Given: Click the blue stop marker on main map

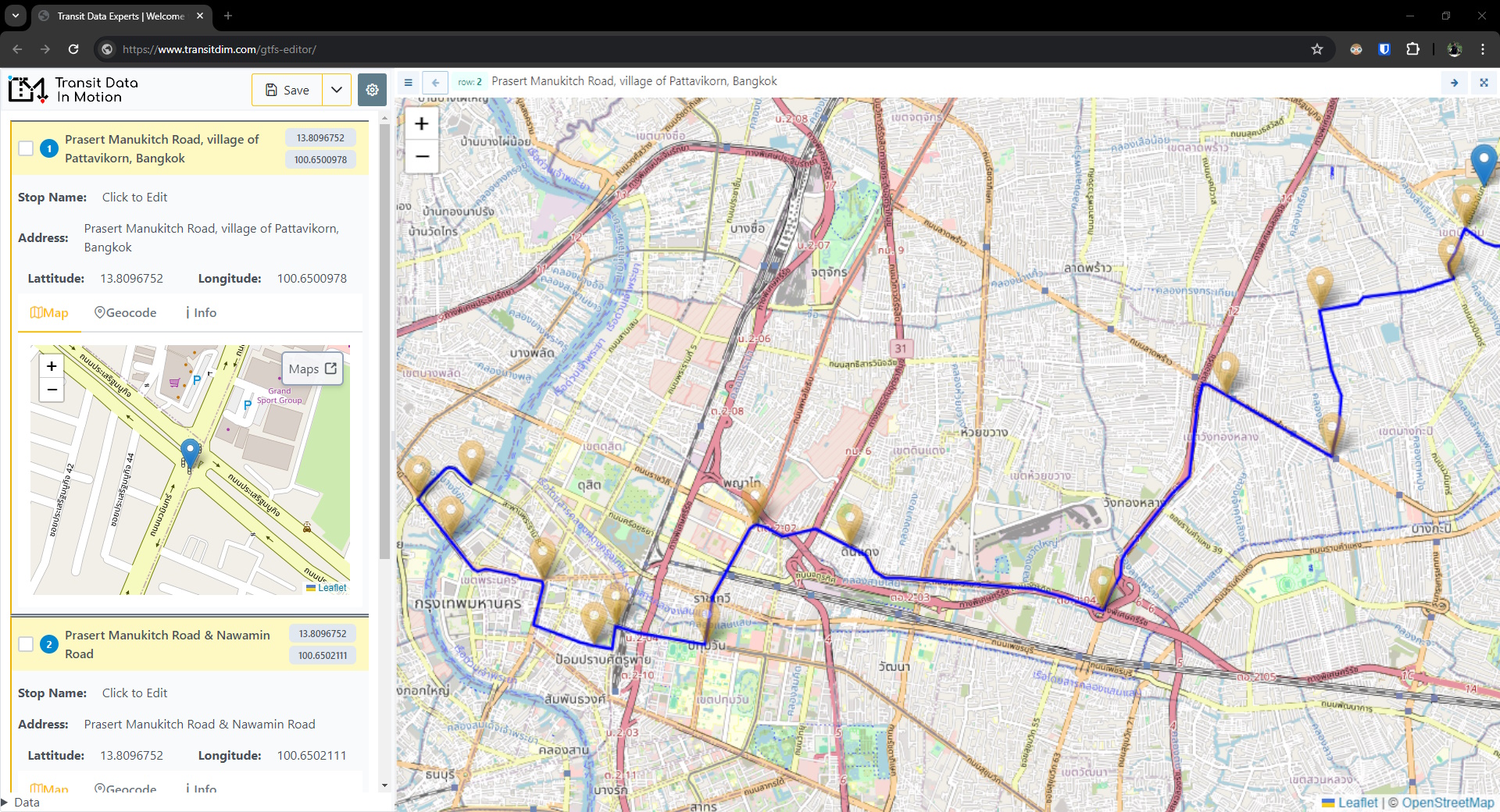Looking at the screenshot, I should tap(1483, 162).
